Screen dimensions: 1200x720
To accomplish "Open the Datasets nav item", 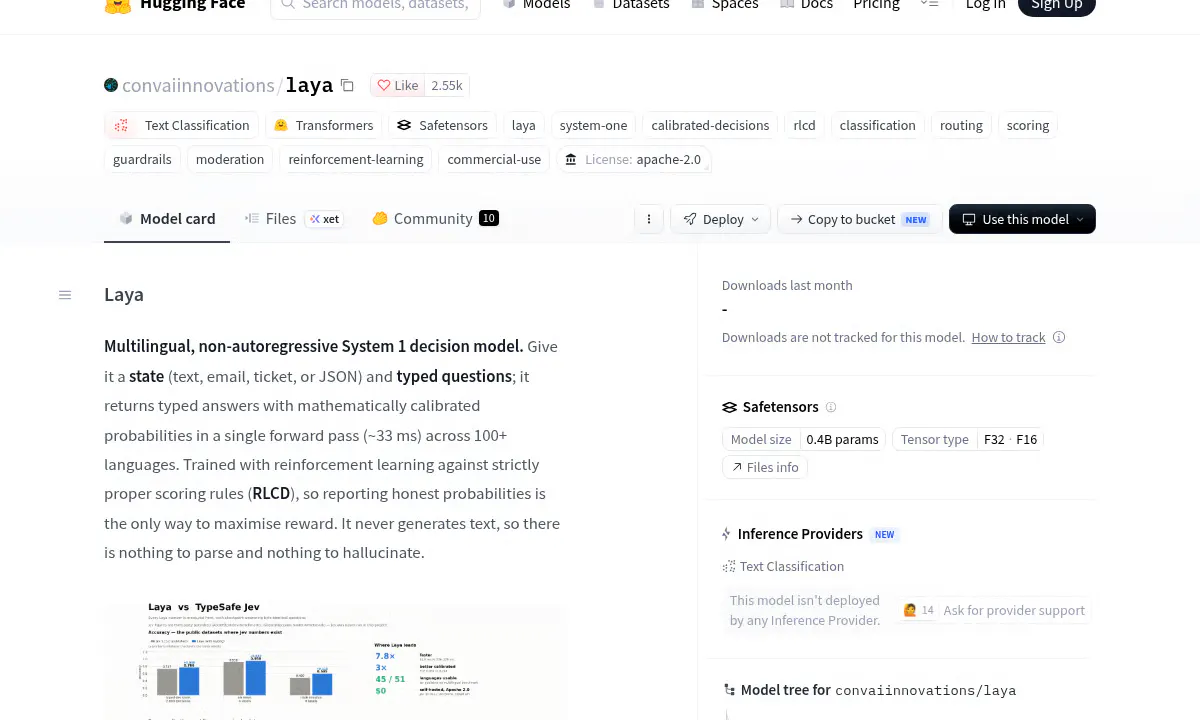I will [x=631, y=5].
